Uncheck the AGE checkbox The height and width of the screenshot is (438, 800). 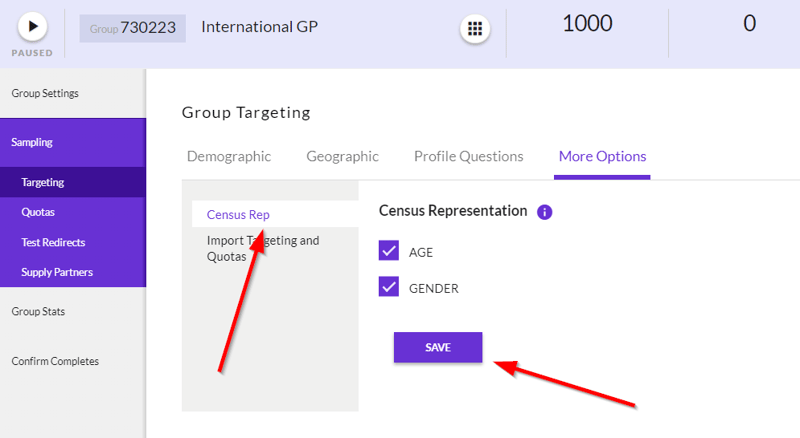pyautogui.click(x=389, y=251)
